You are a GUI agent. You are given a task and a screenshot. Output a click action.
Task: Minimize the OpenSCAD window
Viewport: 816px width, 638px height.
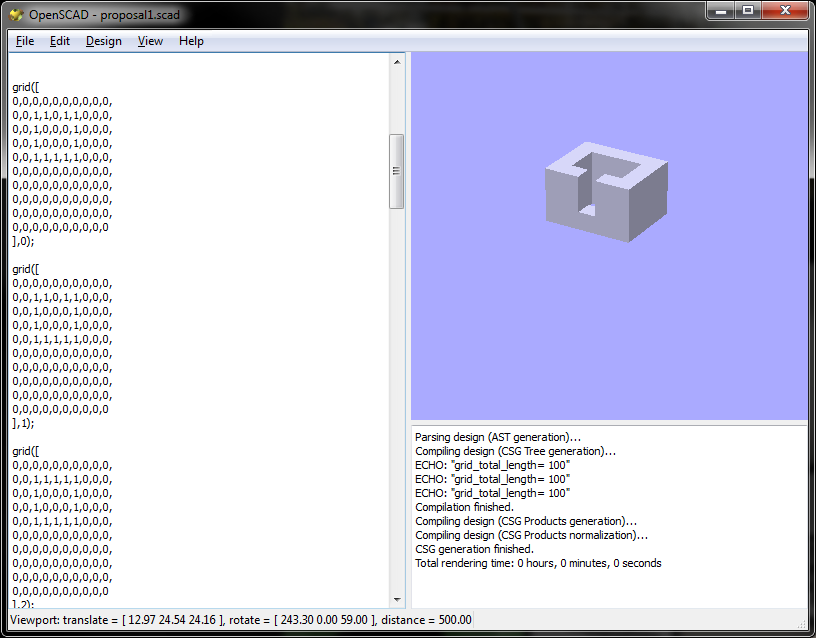click(x=721, y=11)
